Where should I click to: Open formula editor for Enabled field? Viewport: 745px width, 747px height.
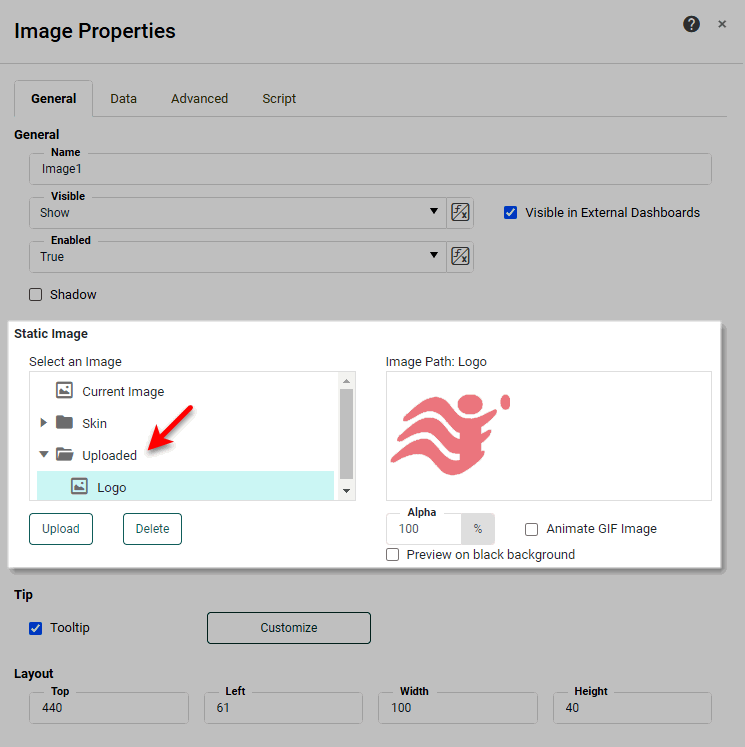[460, 256]
